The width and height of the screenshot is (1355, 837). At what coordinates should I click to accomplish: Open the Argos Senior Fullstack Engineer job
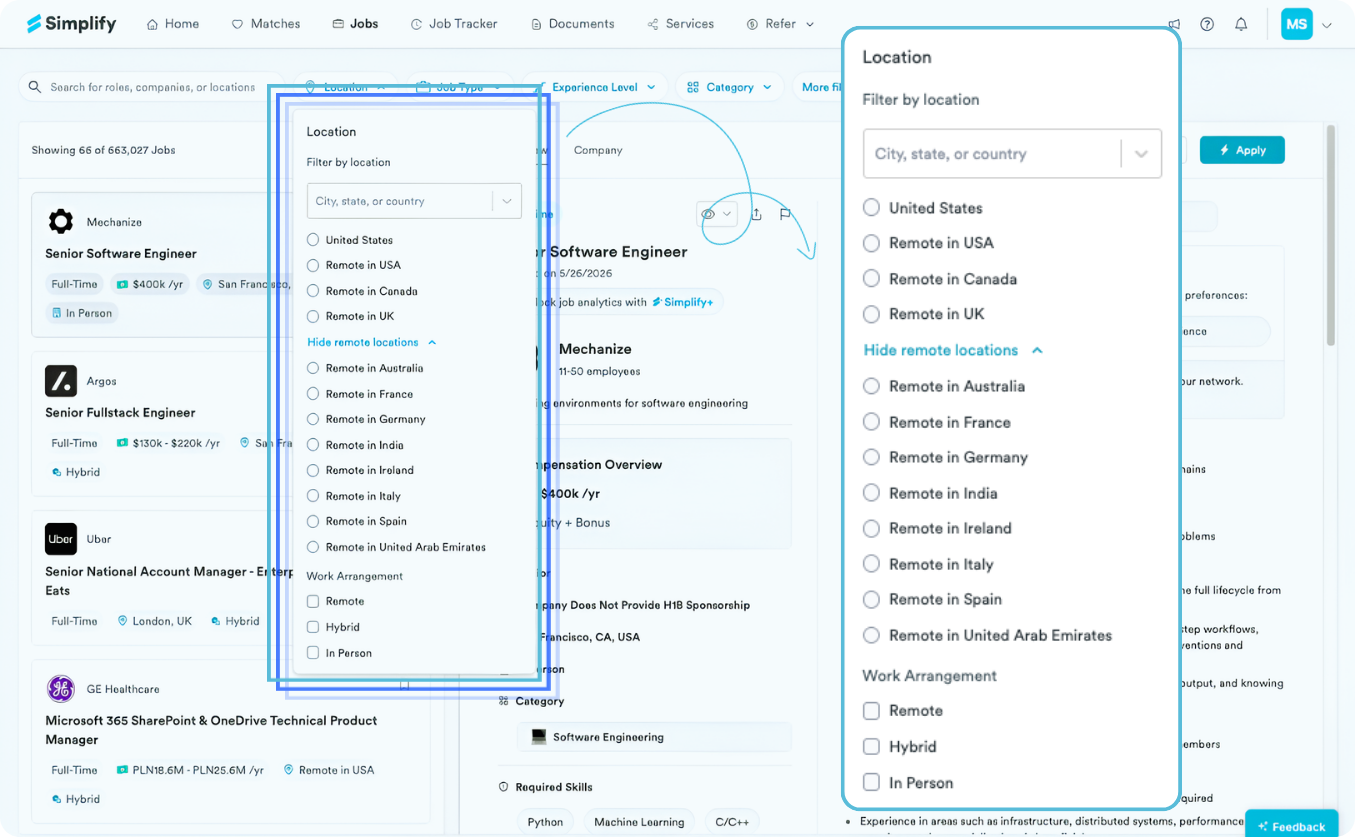pyautogui.click(x=120, y=412)
